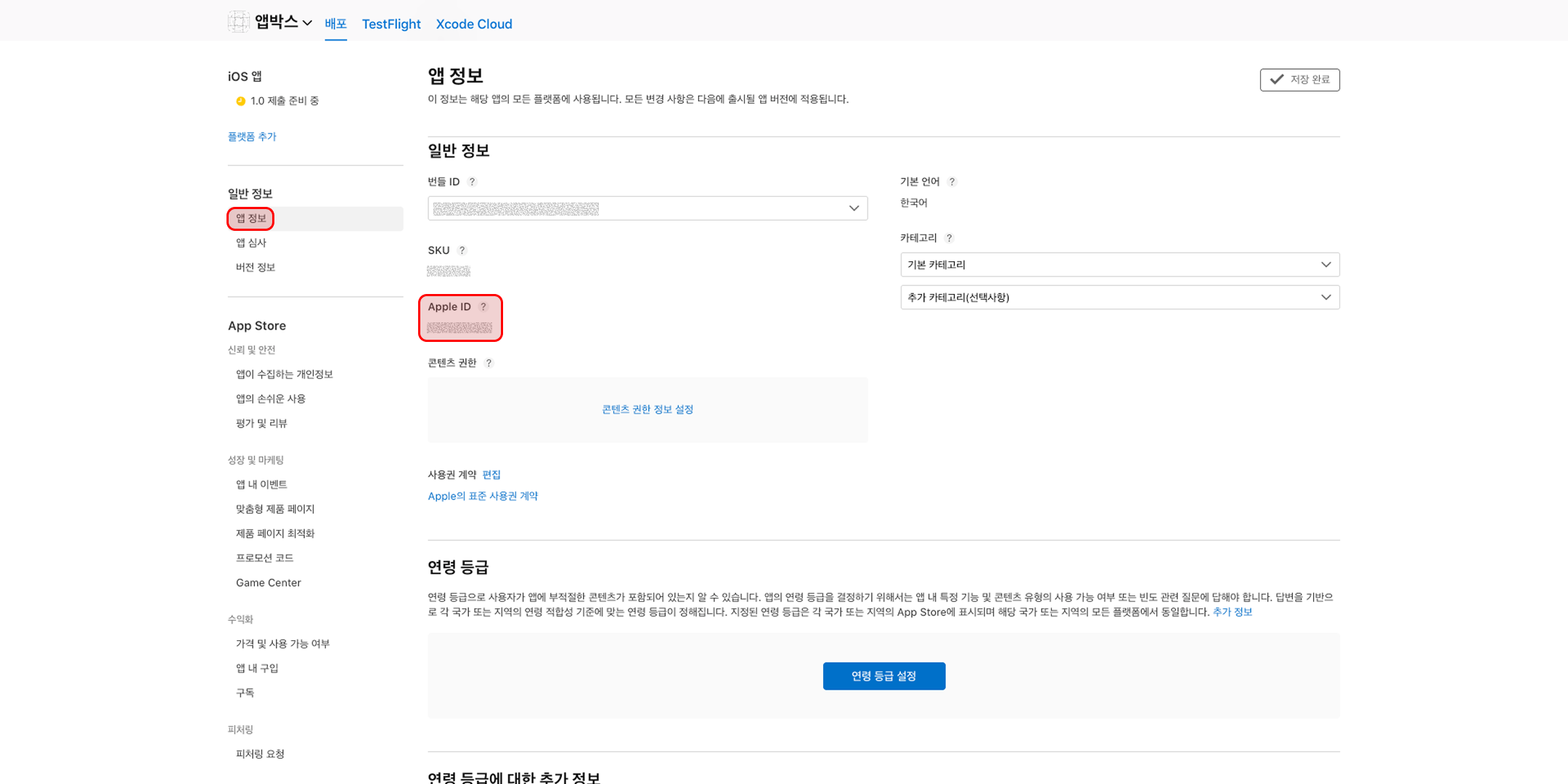The image size is (1568, 784).
Task: Click 편집 next to 사용권 계약
Action: 491,475
